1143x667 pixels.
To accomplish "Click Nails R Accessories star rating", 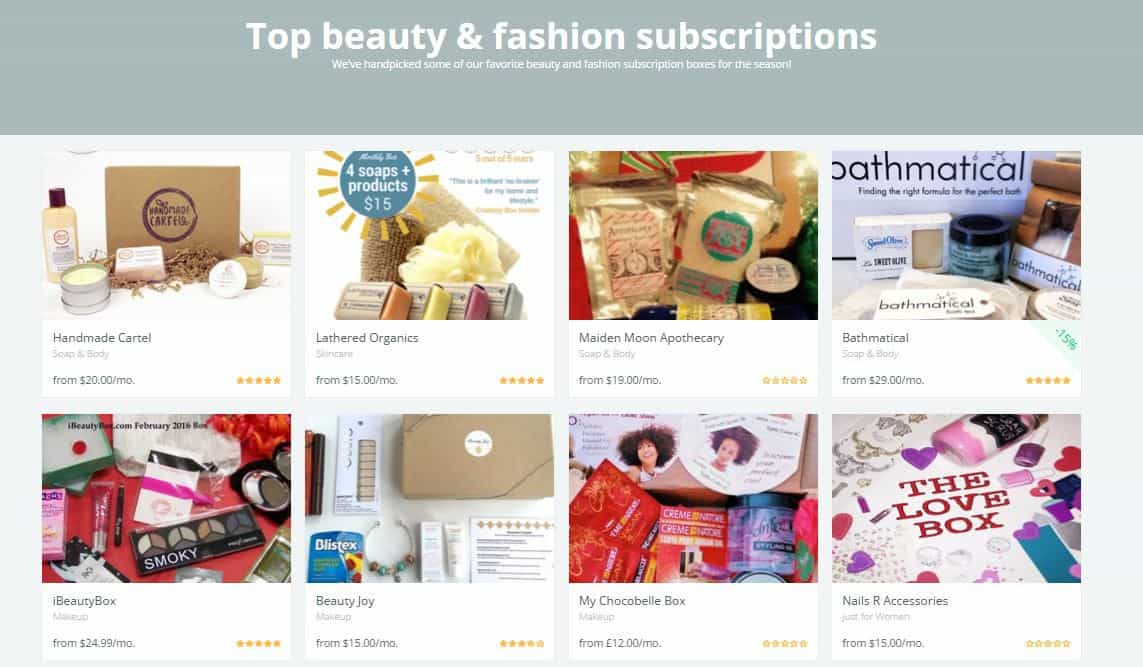I will (x=1048, y=644).
